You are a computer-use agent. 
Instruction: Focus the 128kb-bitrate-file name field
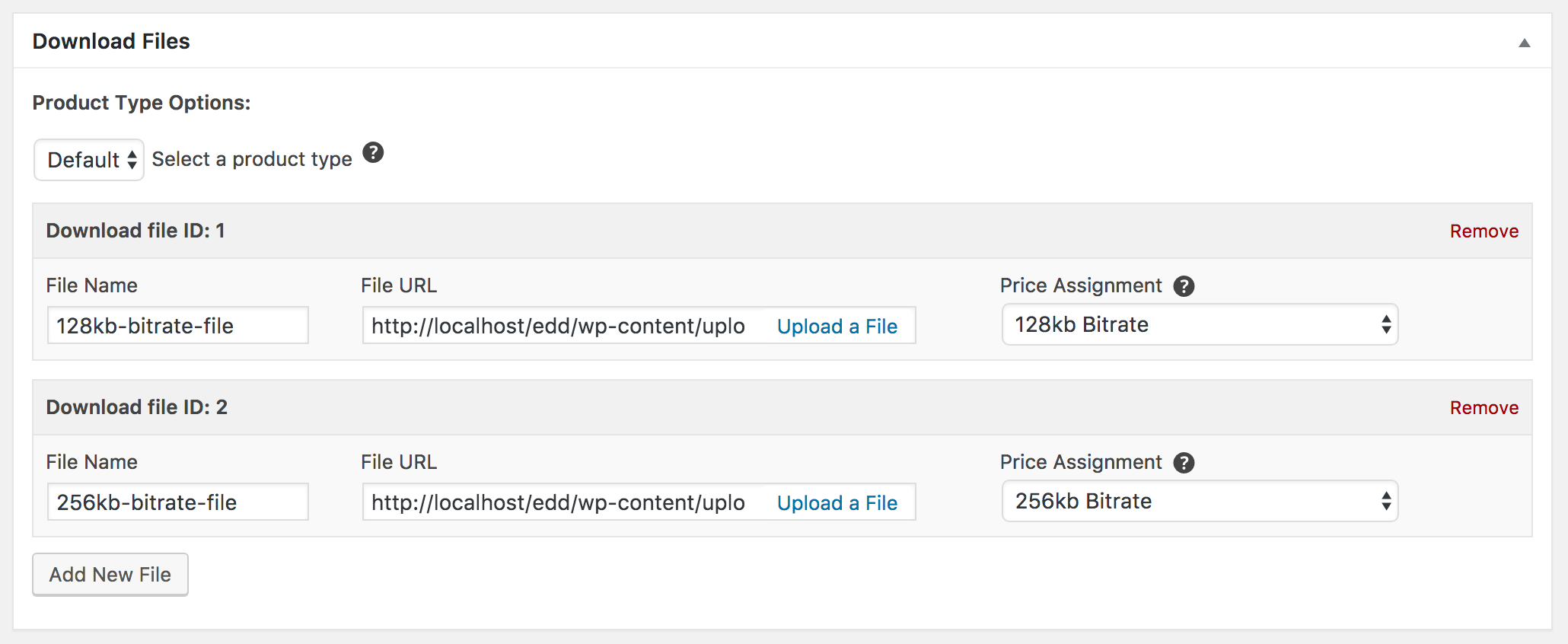point(178,326)
